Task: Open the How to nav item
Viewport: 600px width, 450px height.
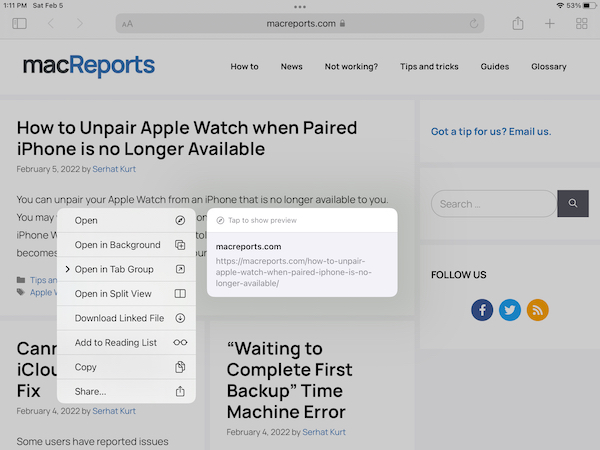Action: [244, 67]
